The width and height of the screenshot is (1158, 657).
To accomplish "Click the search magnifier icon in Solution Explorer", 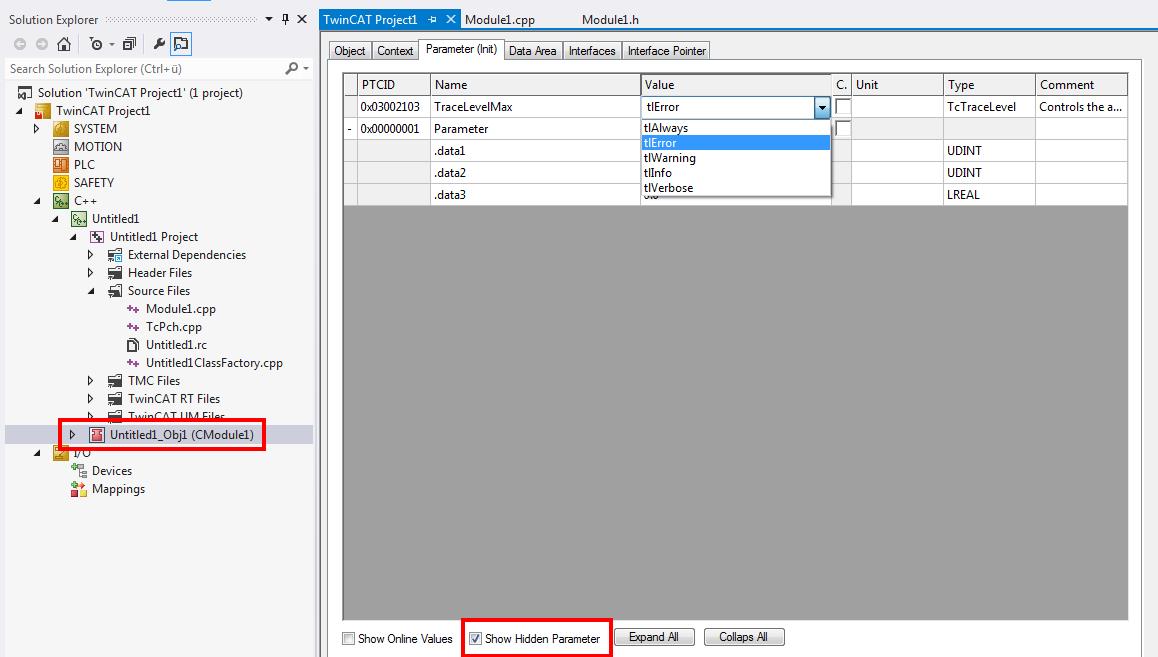I will pos(292,69).
